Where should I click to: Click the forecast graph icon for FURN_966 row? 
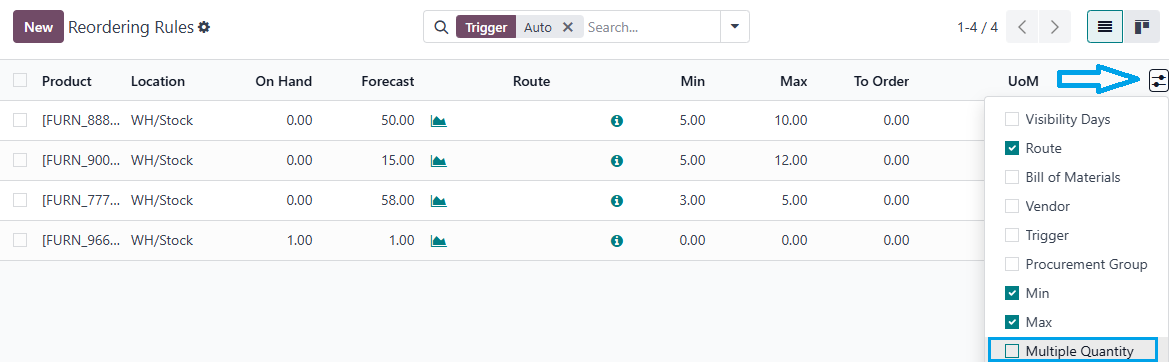[438, 241]
